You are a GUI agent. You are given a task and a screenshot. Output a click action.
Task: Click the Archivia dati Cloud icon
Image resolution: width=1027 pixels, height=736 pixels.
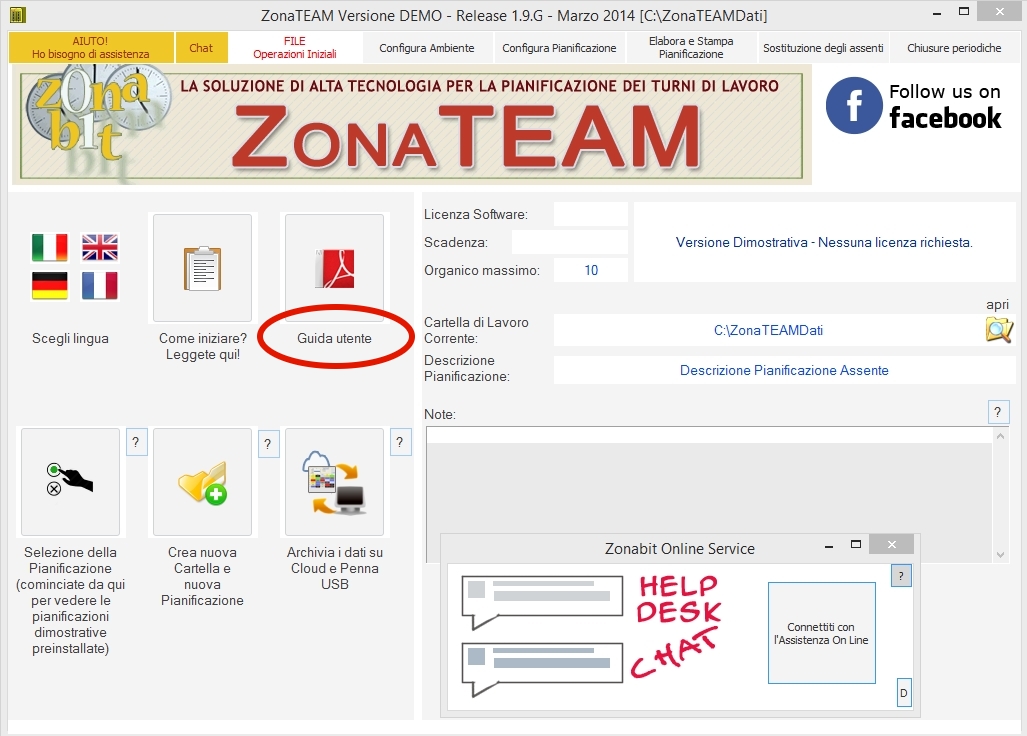pyautogui.click(x=335, y=482)
